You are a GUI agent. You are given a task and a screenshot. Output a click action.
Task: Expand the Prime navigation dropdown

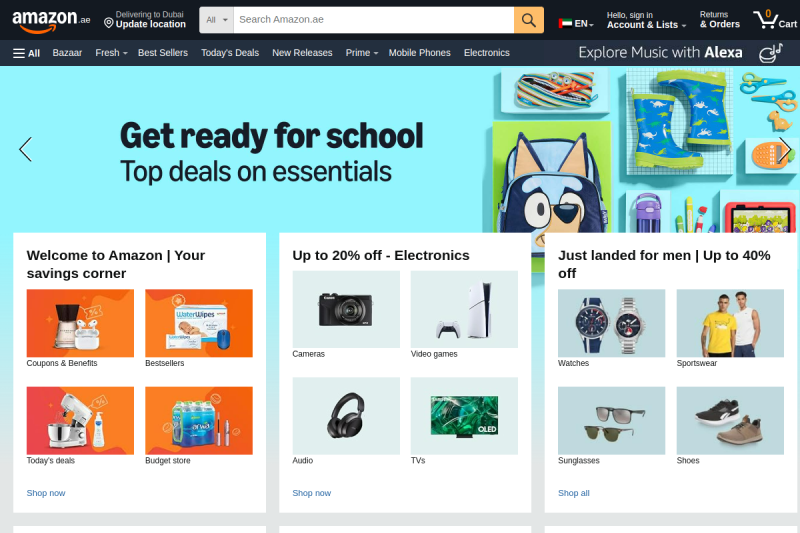click(362, 53)
